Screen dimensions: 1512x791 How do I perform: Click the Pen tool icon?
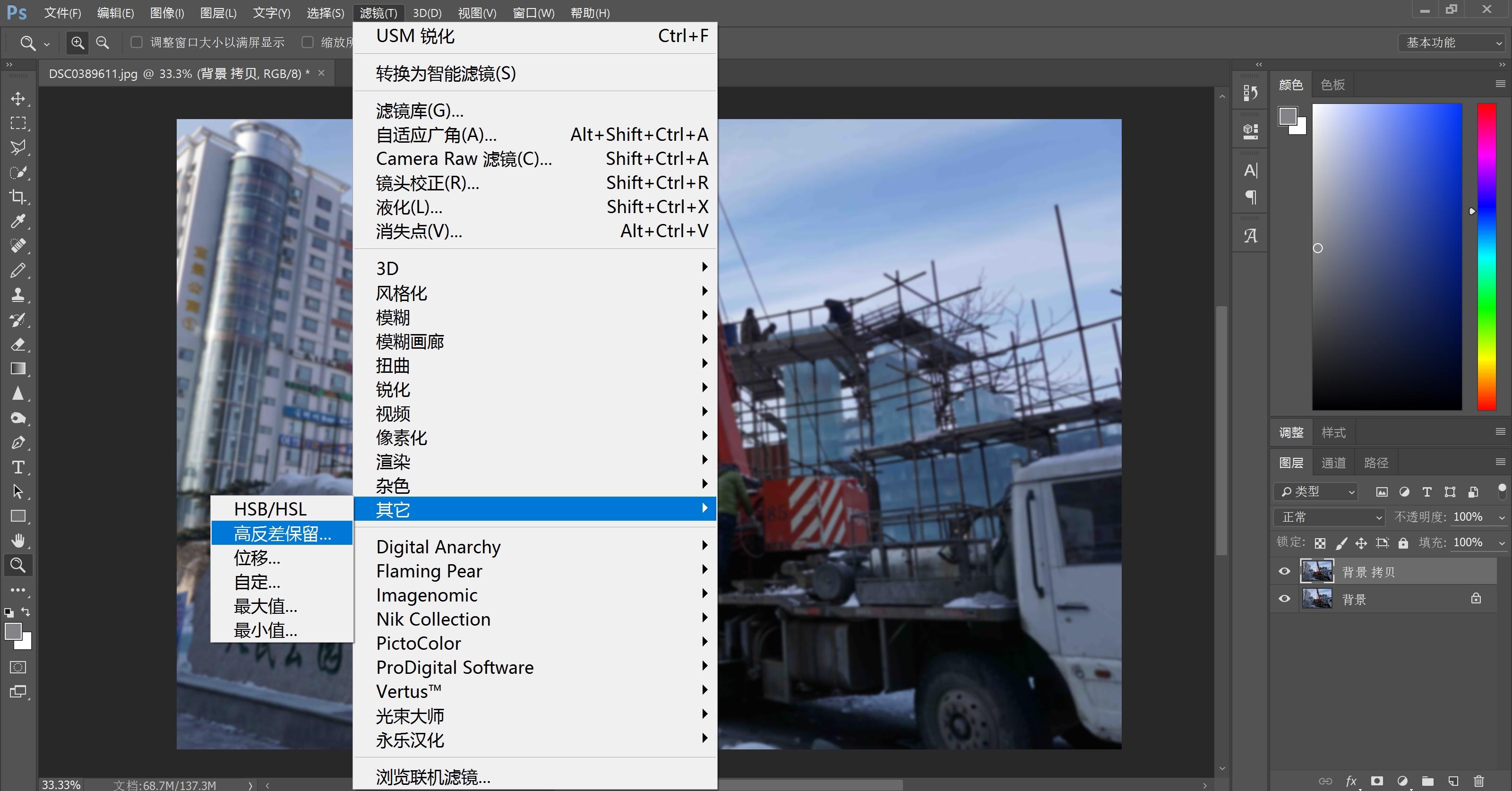coord(17,442)
